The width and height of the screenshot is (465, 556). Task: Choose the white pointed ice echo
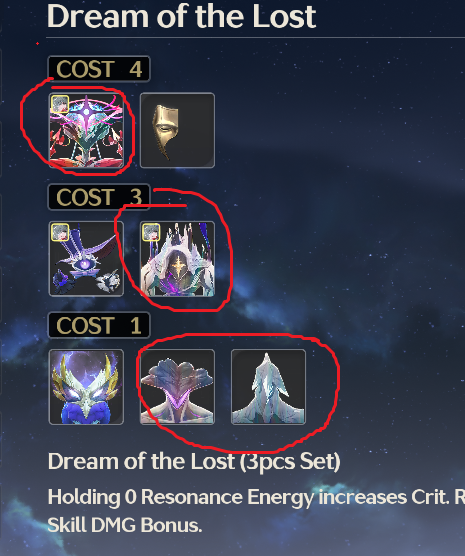click(x=269, y=387)
